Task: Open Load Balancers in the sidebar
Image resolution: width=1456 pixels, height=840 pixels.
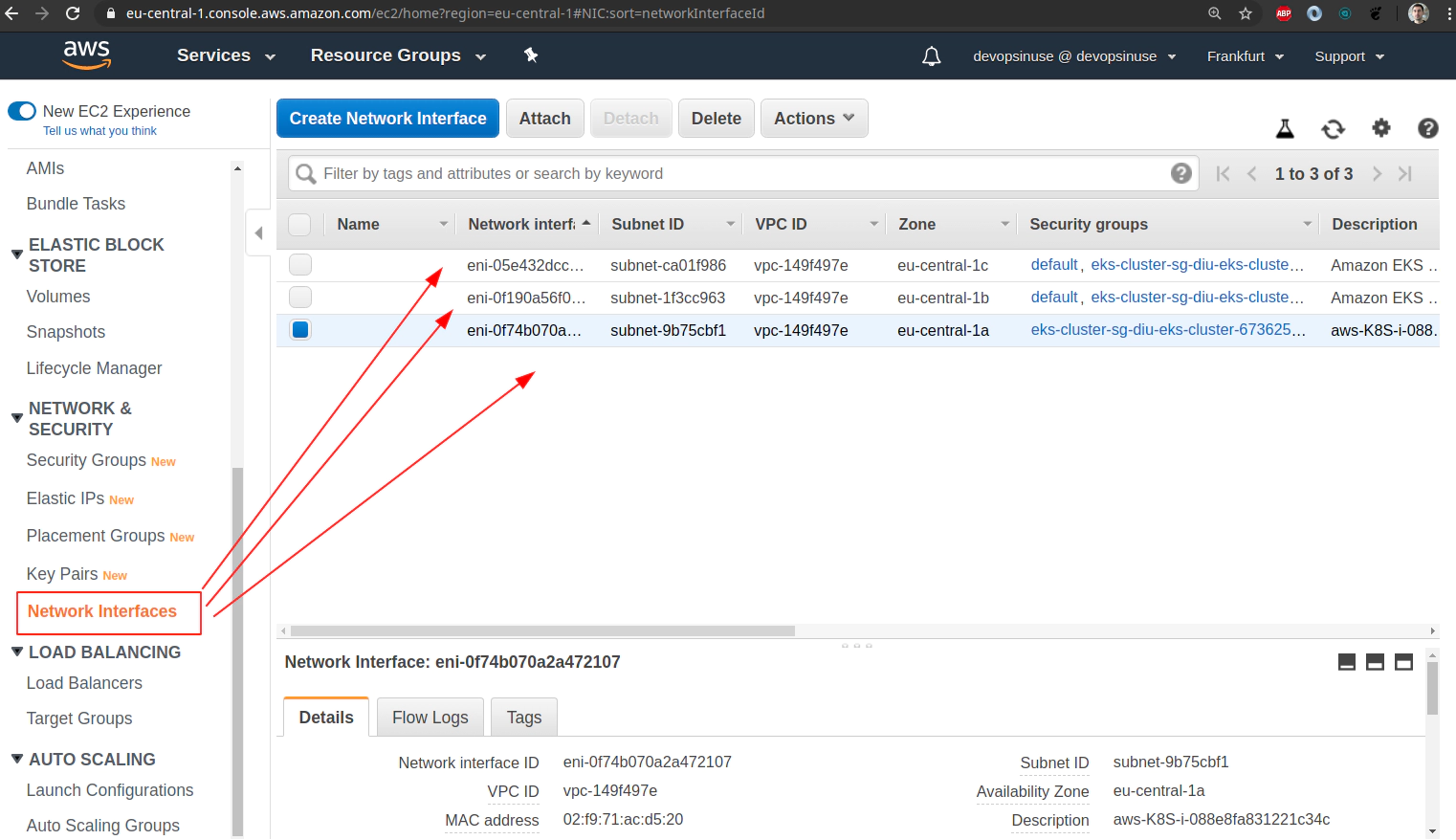Action: 84,683
